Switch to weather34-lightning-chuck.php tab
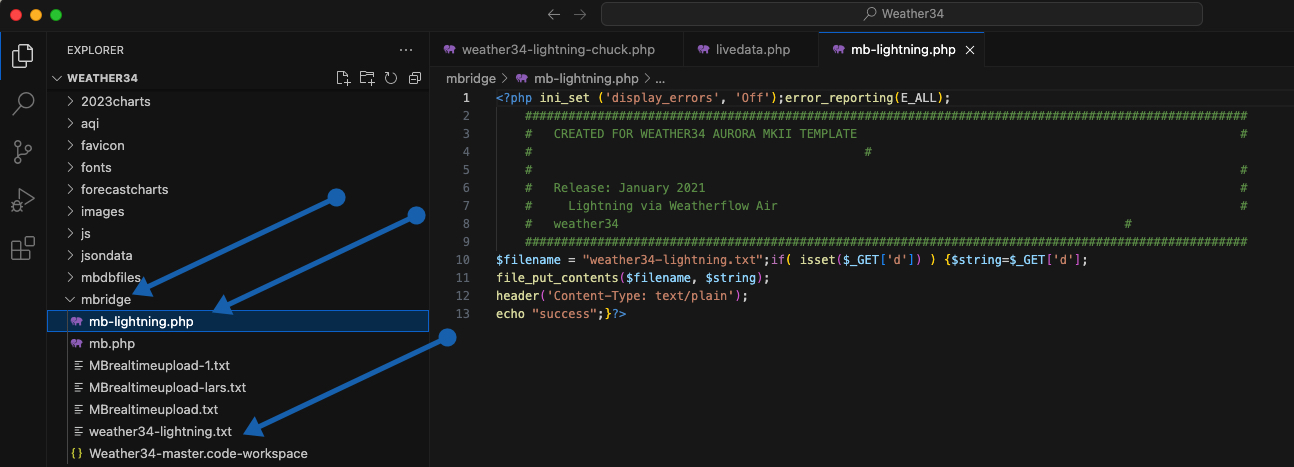 point(557,50)
